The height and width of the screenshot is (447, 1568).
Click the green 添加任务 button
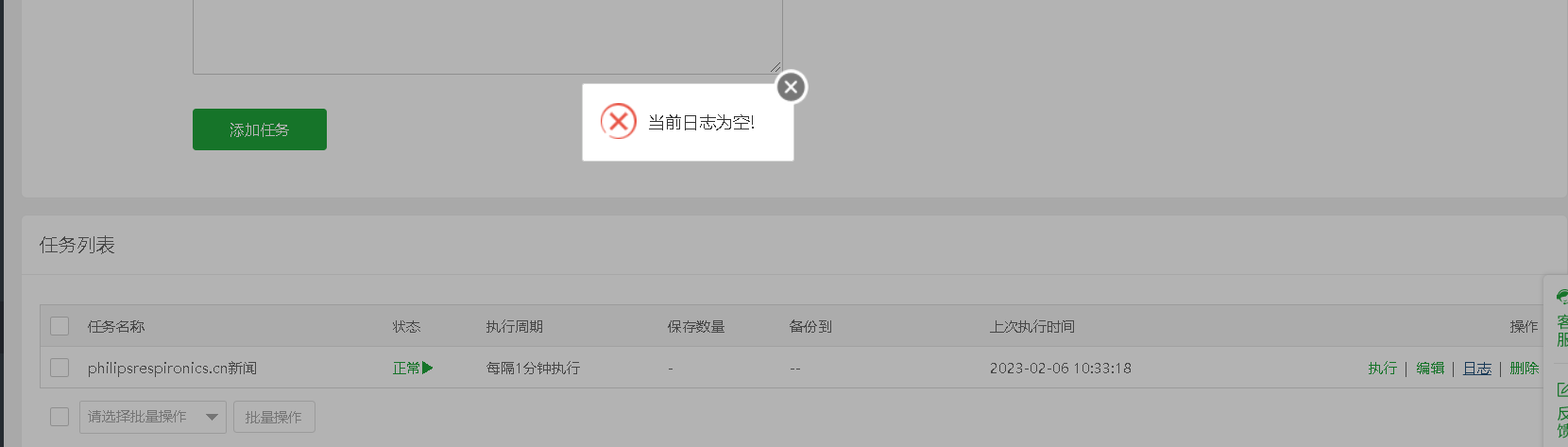tap(260, 129)
